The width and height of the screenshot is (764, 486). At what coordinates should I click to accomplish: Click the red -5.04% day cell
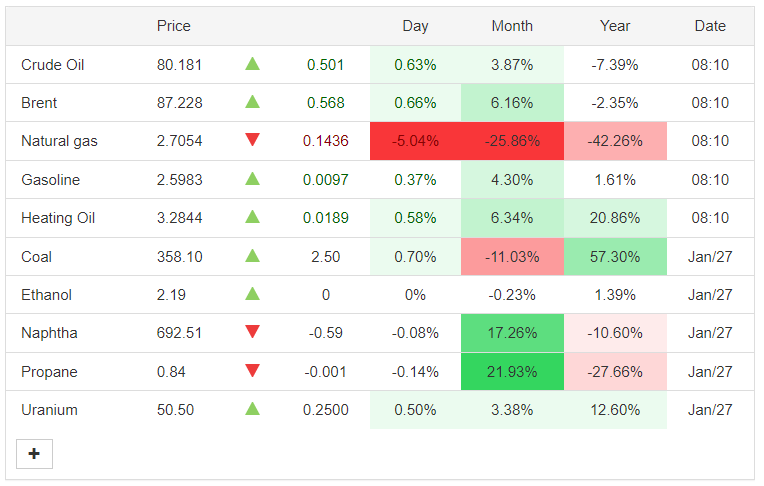(415, 141)
